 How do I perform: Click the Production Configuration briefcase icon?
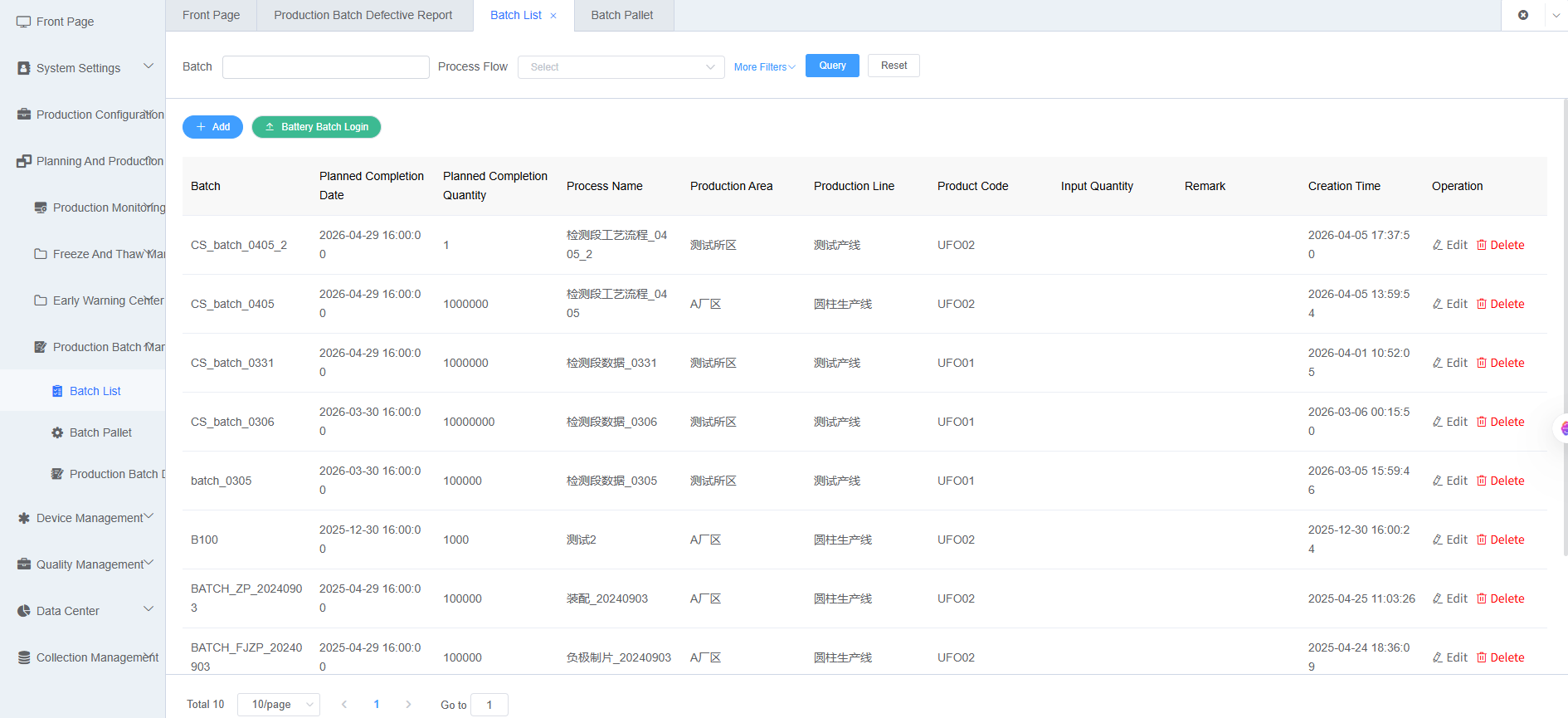(23, 115)
